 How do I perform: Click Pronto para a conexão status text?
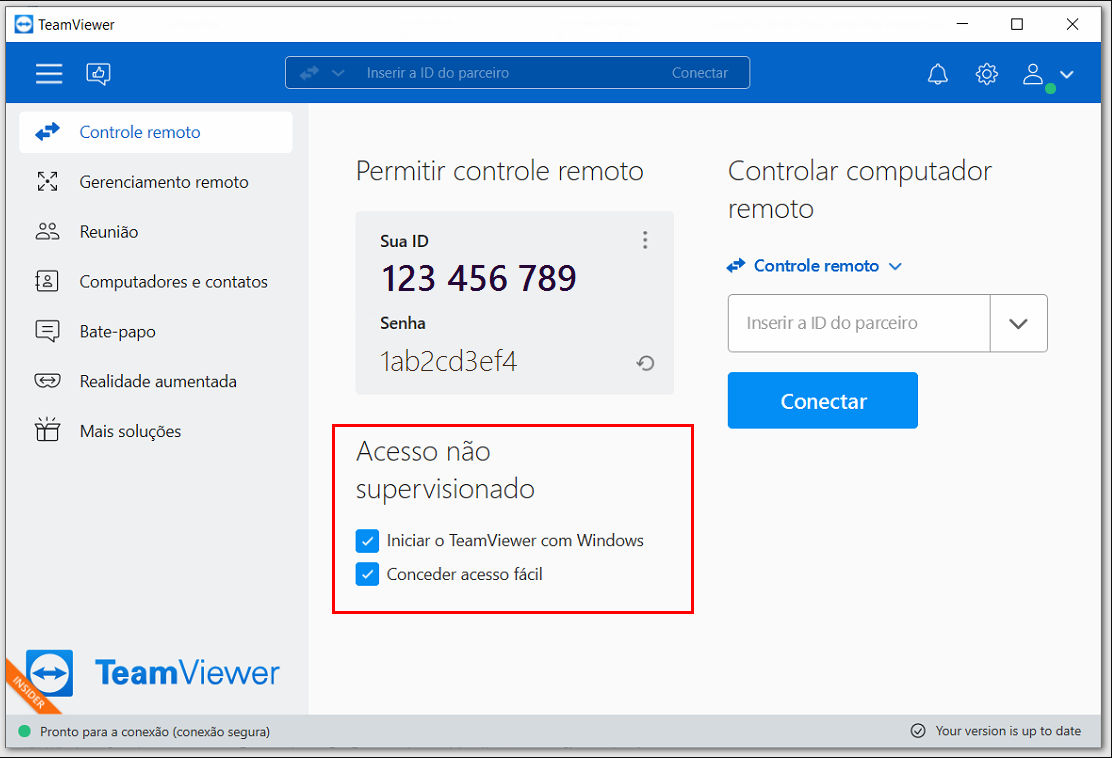155,732
